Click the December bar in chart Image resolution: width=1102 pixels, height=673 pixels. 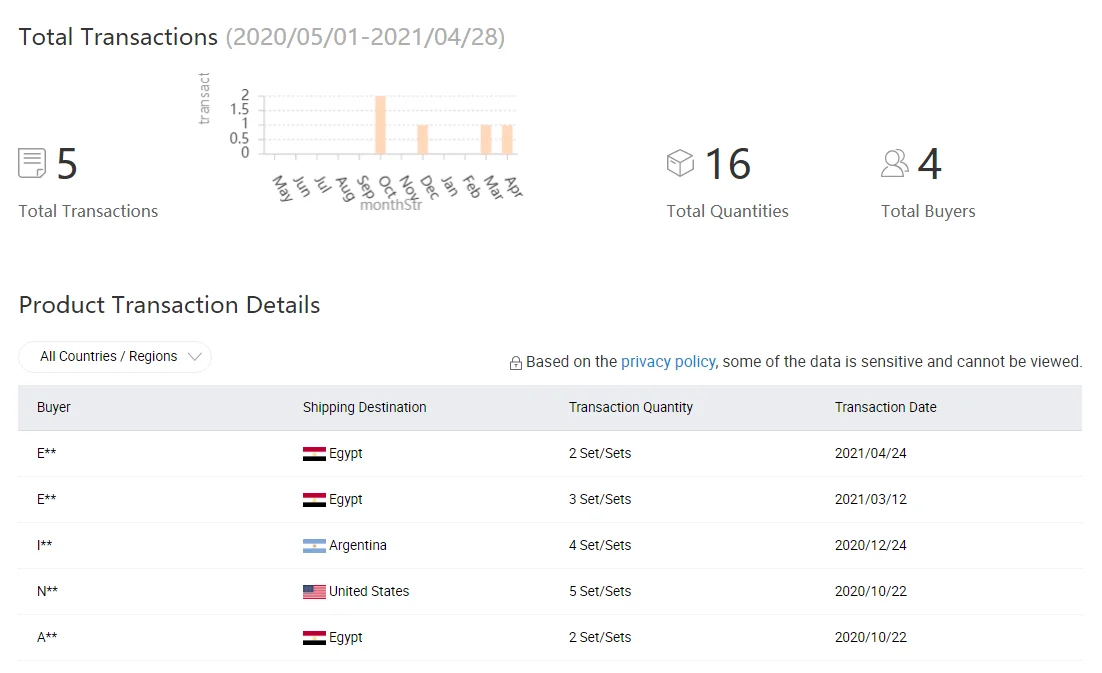click(422, 139)
